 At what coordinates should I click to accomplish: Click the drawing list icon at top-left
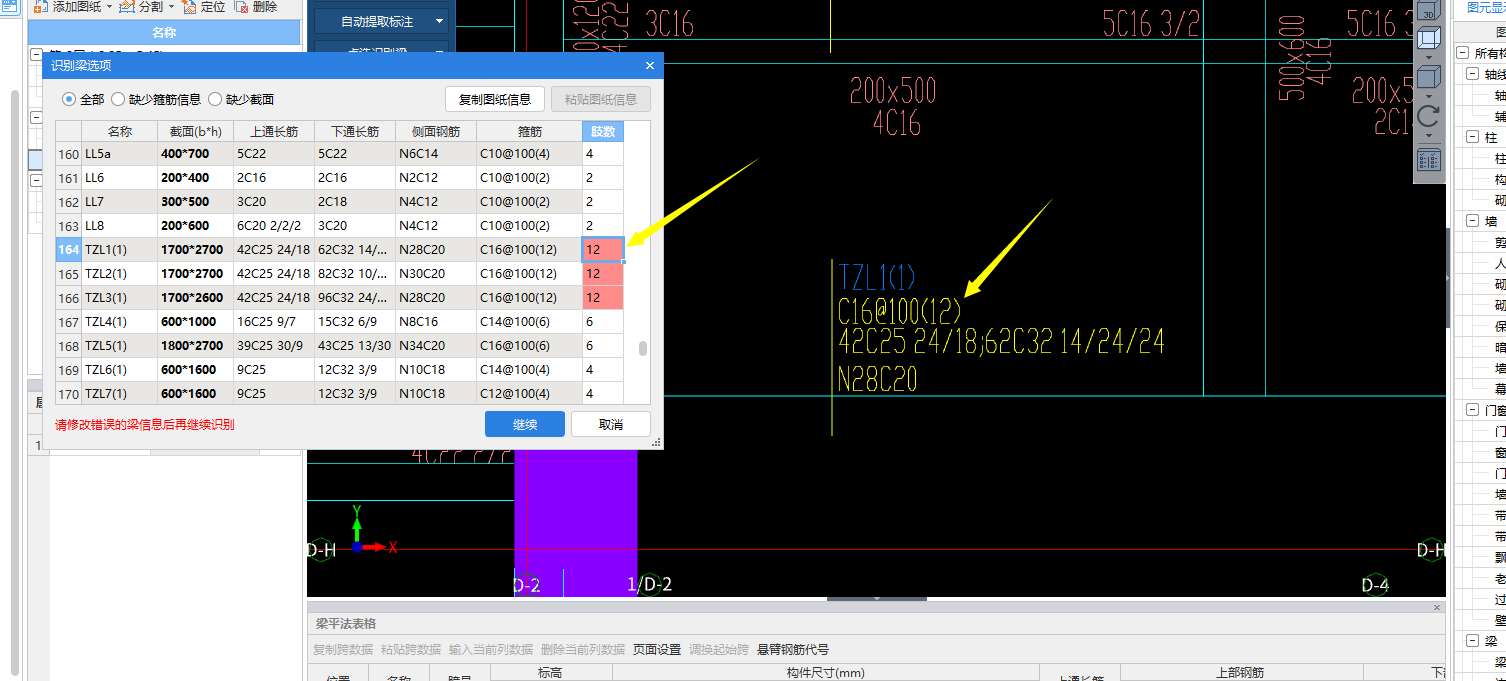pos(8,6)
